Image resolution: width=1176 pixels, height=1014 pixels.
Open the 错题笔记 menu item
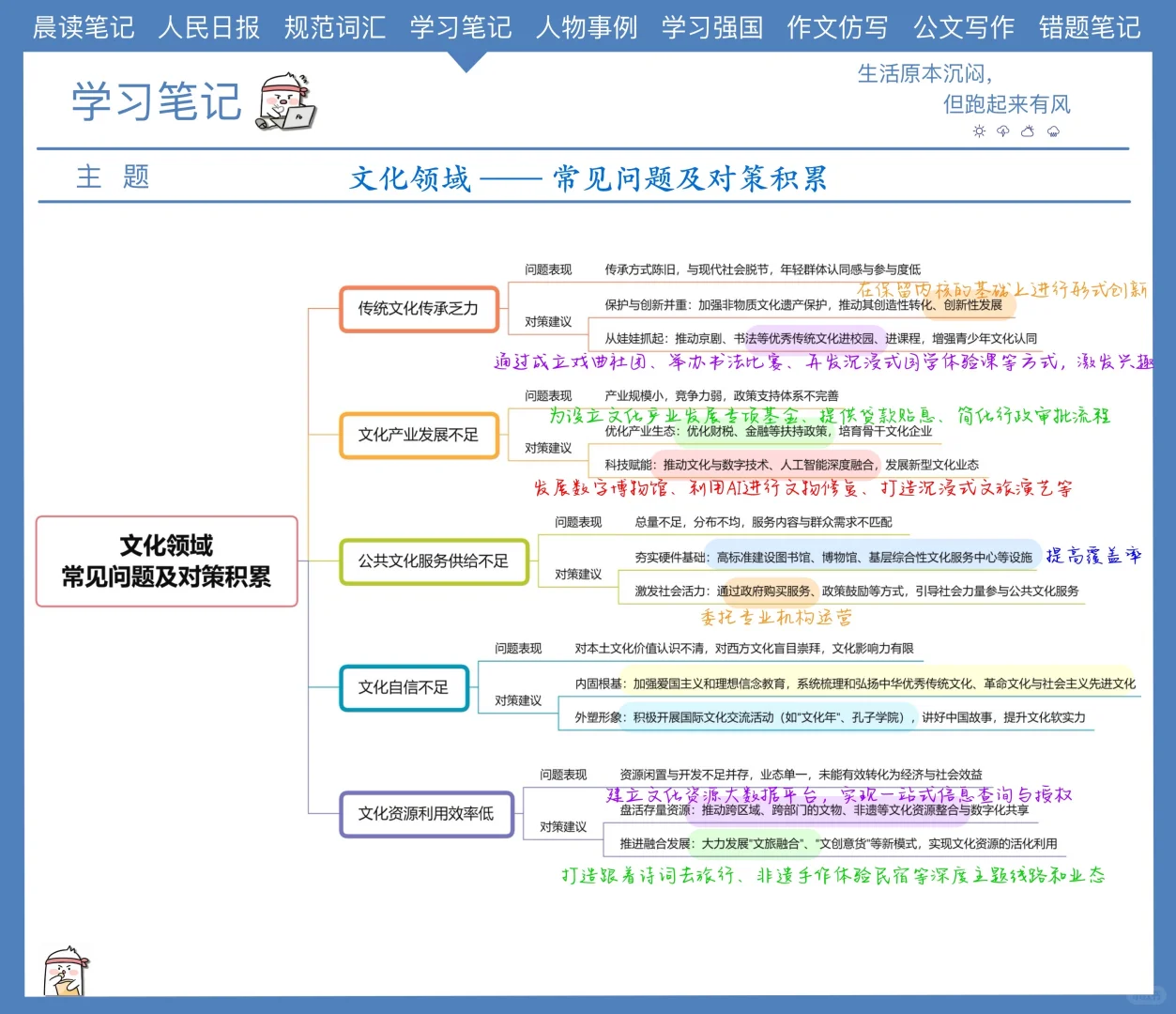1089,28
